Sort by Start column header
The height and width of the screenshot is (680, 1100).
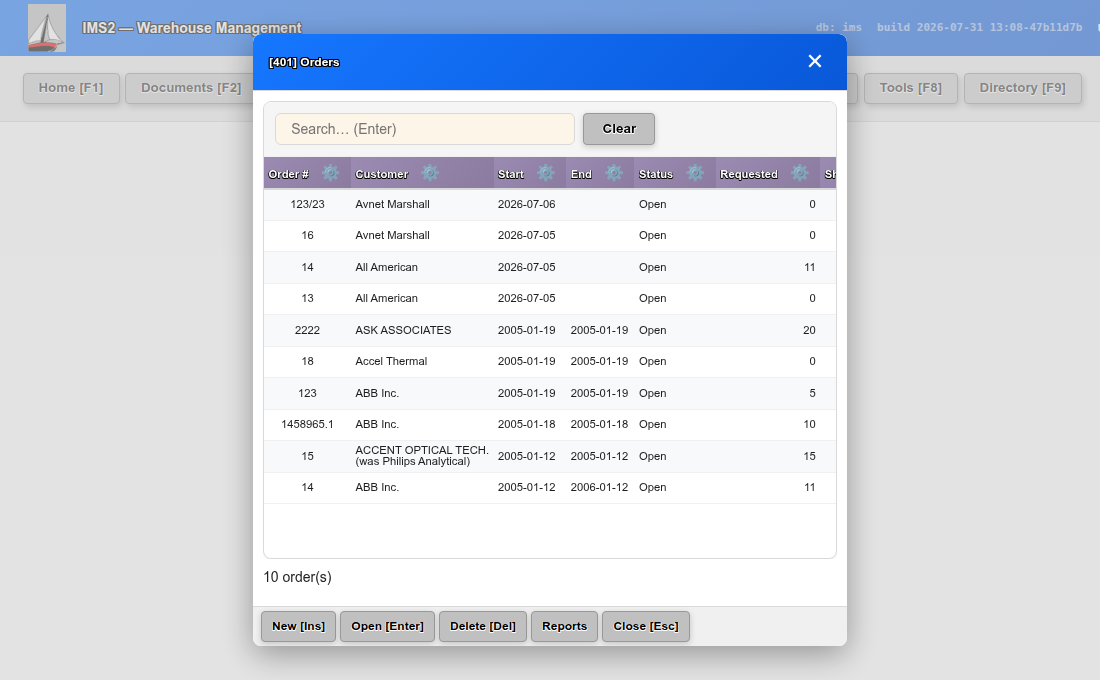point(511,174)
